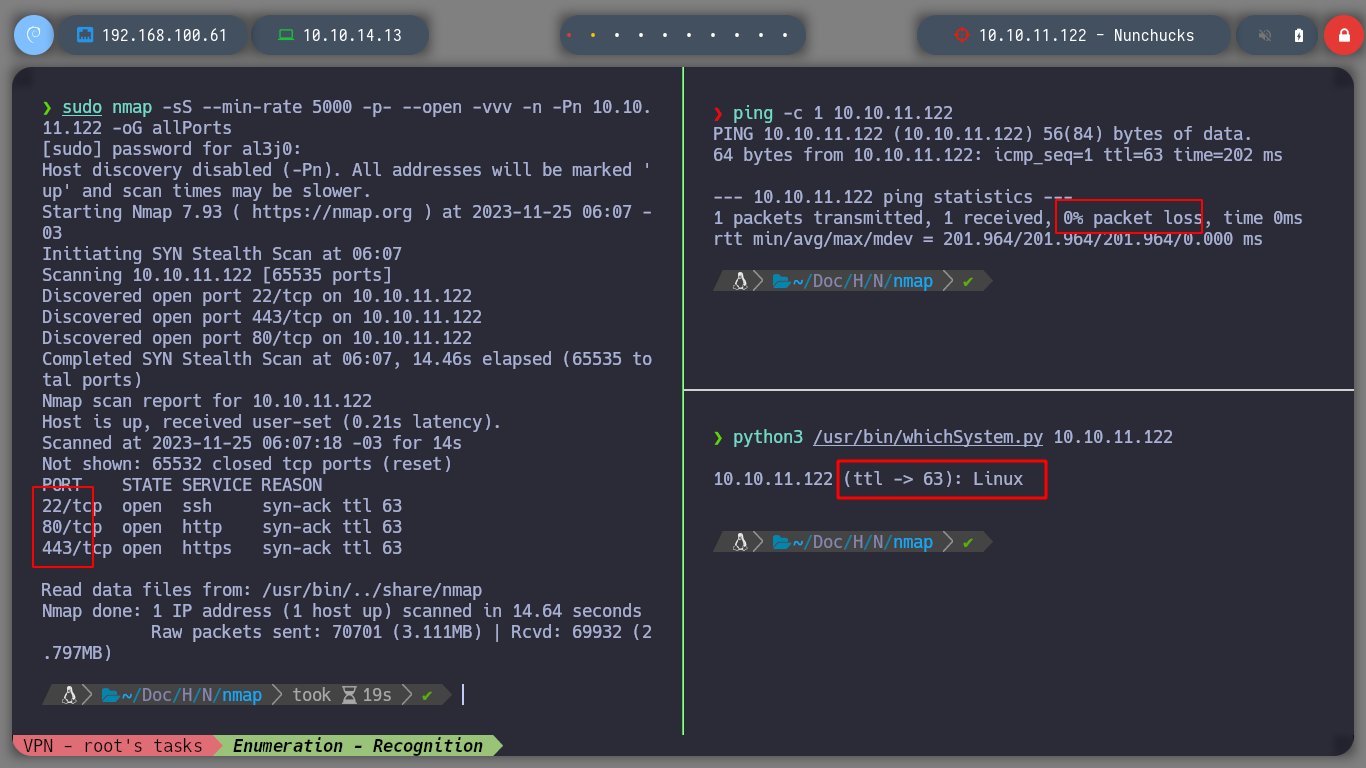Click the green laptop VPN icon
The image size is (1366, 768).
286,35
